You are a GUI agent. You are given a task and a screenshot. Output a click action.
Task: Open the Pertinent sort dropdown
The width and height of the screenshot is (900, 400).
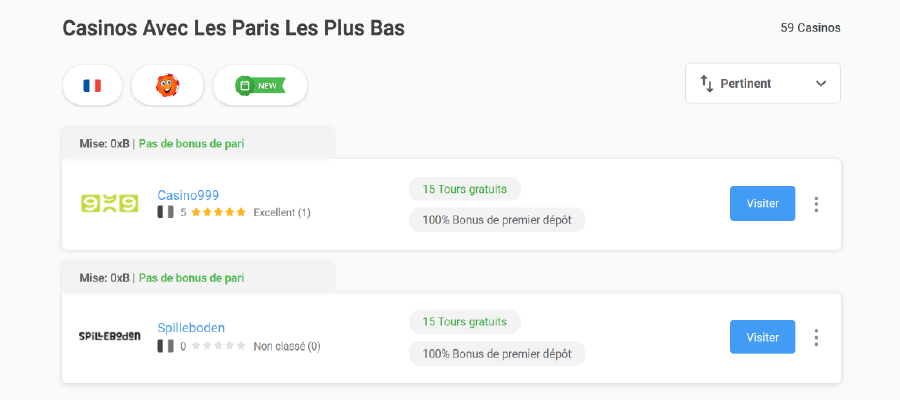[x=762, y=83]
